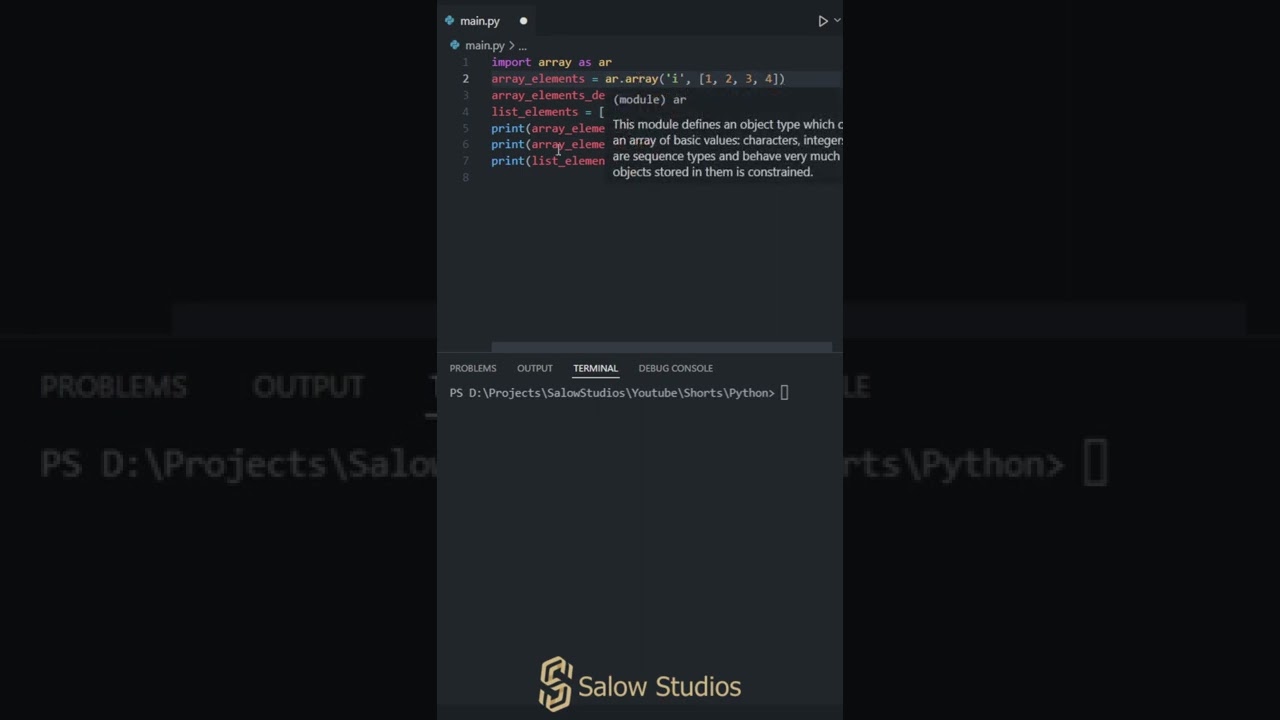This screenshot has width=1280, height=720.
Task: Click the Python file icon on main.py tab
Action: (450, 21)
